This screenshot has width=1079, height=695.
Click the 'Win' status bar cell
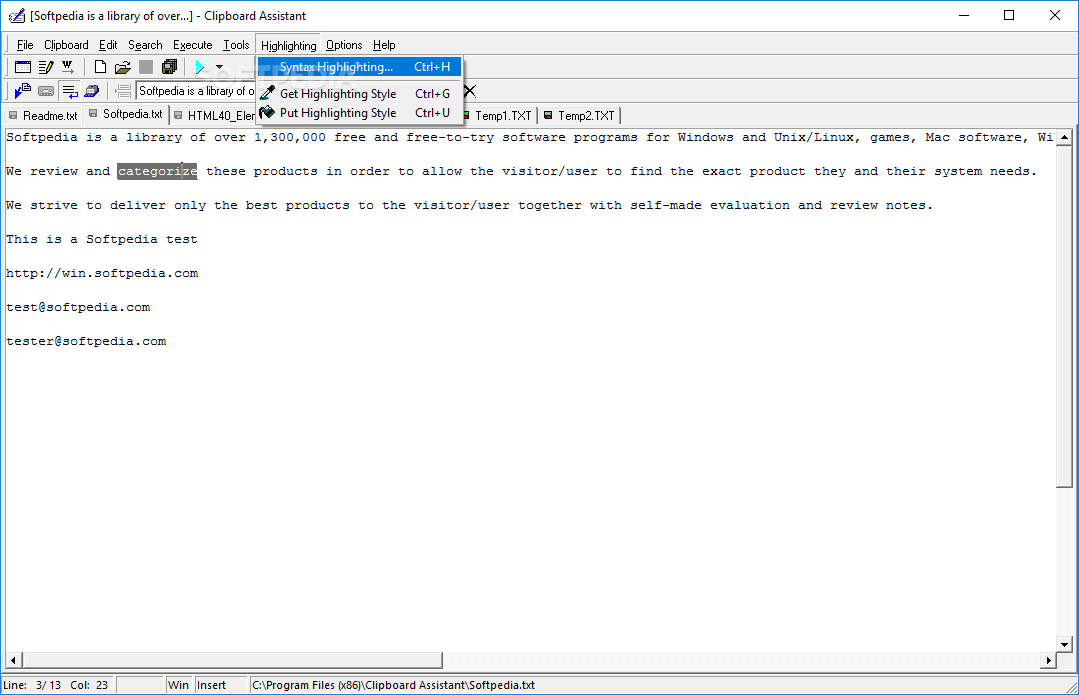(x=178, y=685)
